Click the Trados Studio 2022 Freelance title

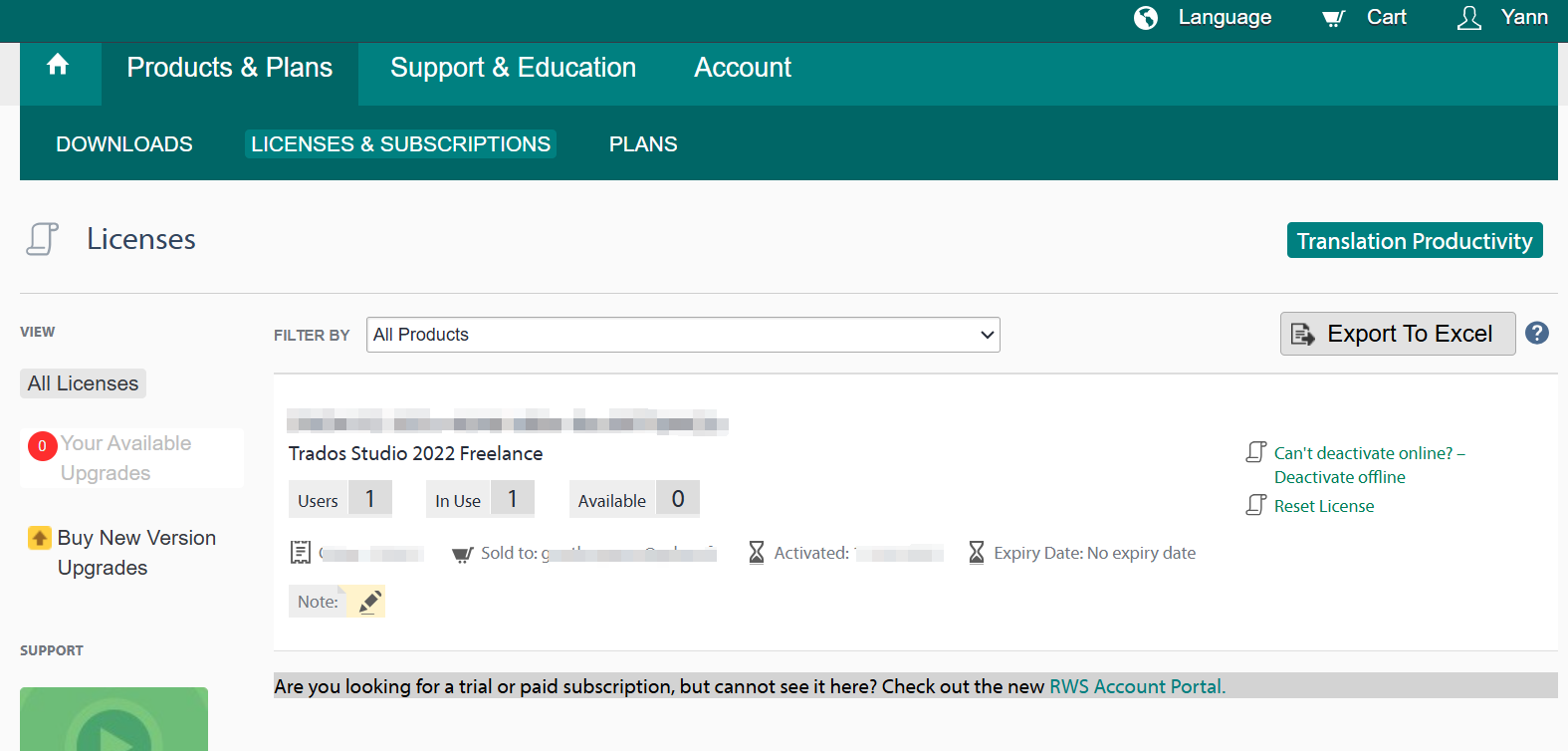pyautogui.click(x=415, y=453)
